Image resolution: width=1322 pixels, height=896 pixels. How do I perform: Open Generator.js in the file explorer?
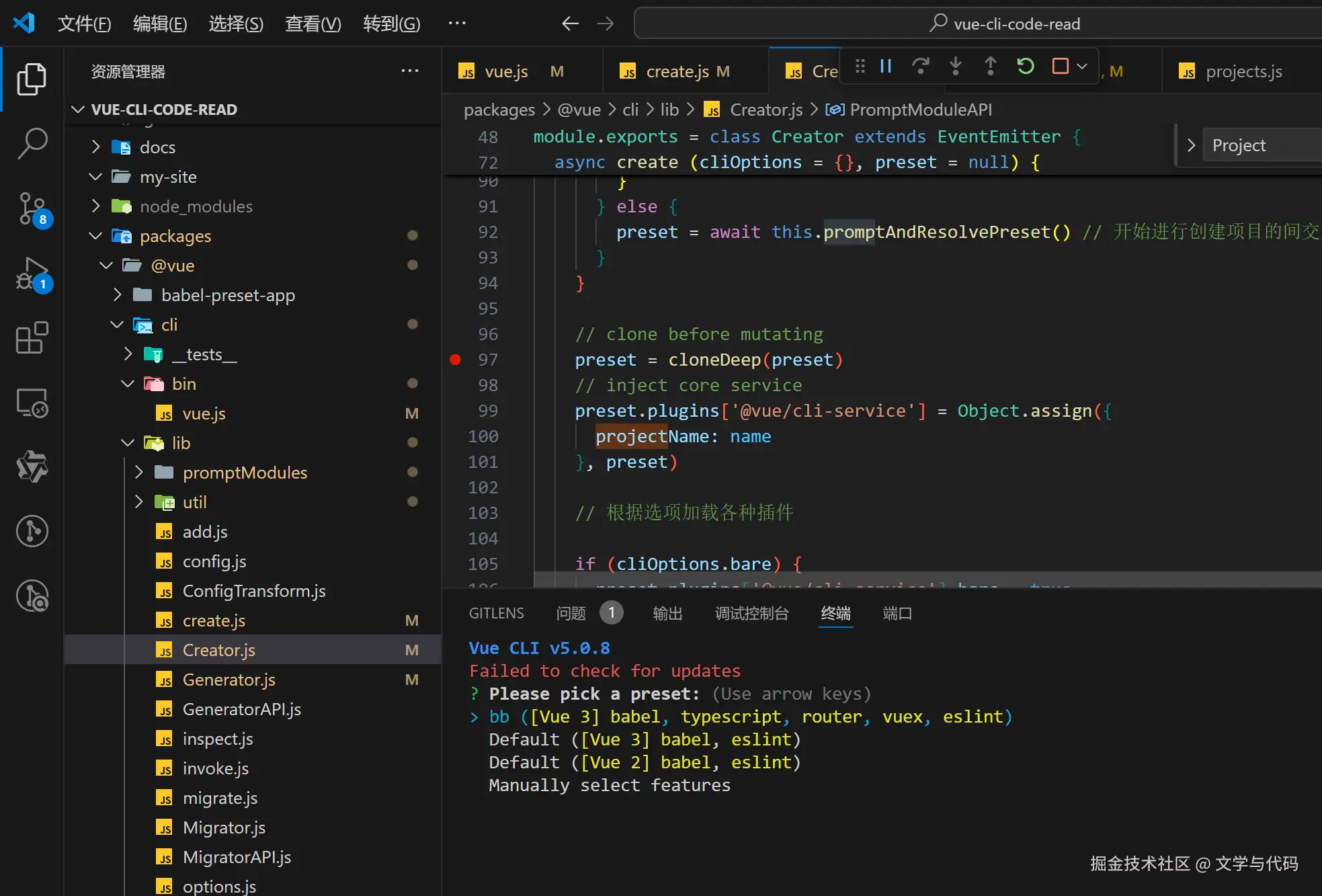pos(229,680)
